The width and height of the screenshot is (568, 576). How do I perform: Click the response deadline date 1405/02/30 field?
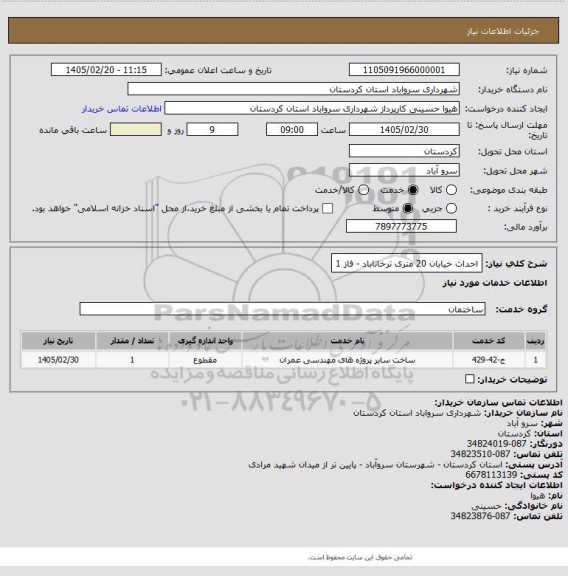[404, 130]
